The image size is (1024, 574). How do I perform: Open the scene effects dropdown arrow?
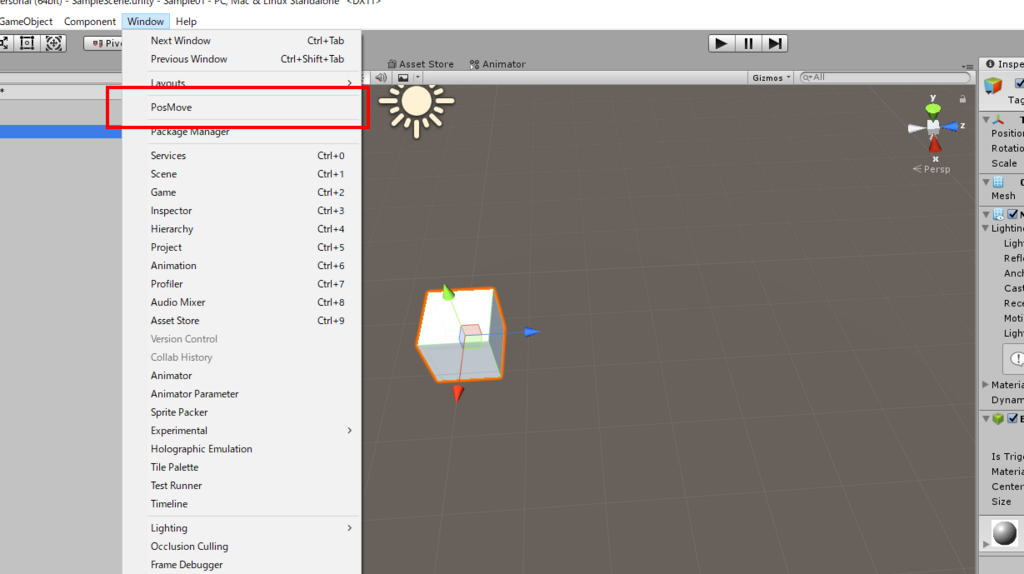[x=417, y=77]
